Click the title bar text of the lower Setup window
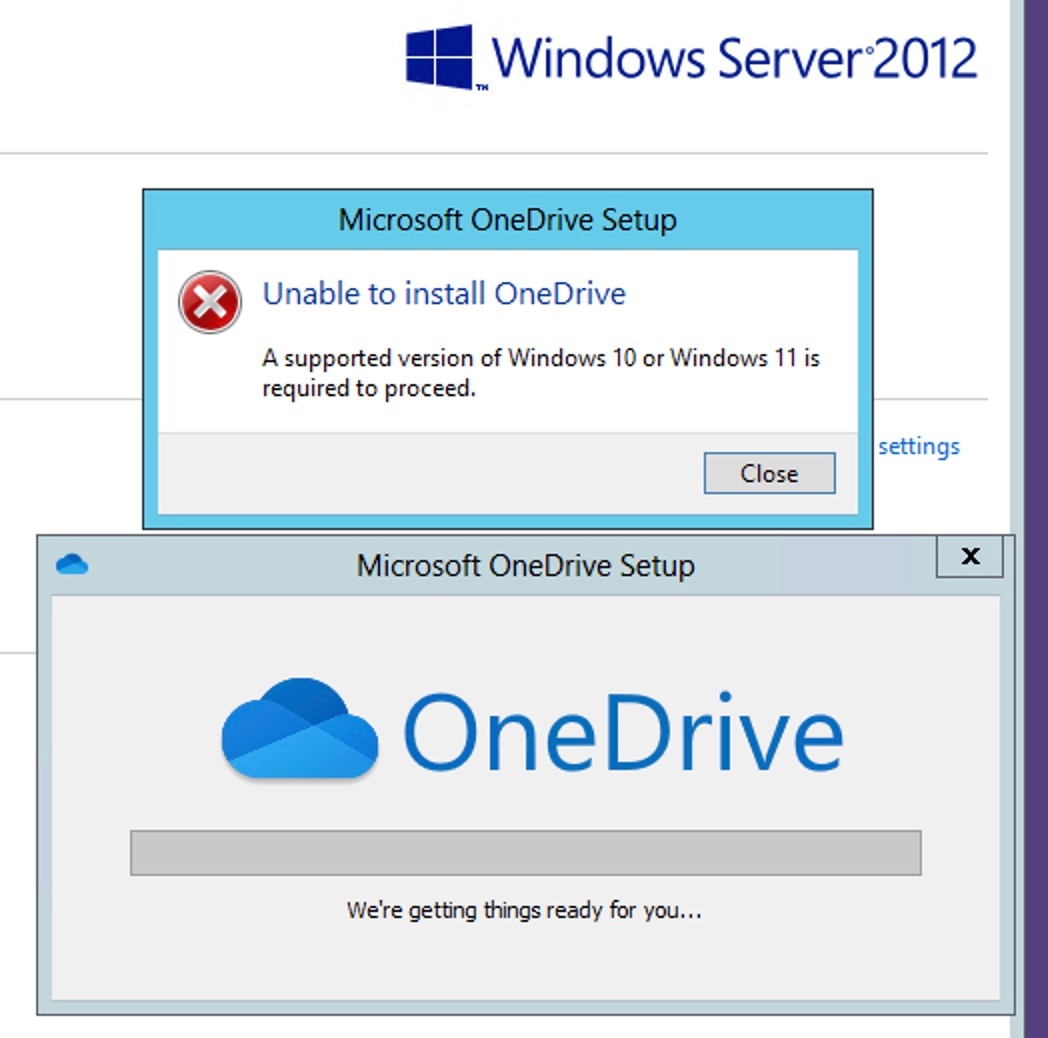This screenshot has width=1048, height=1038. [x=525, y=565]
